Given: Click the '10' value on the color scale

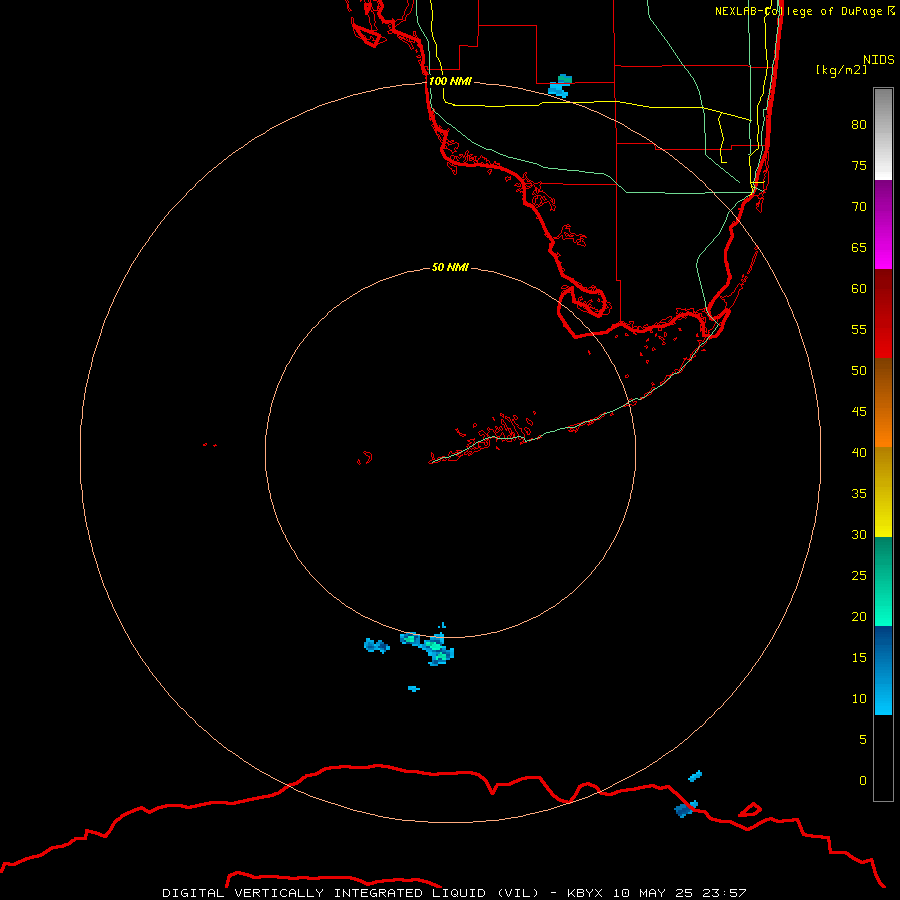Looking at the screenshot, I should 859,699.
